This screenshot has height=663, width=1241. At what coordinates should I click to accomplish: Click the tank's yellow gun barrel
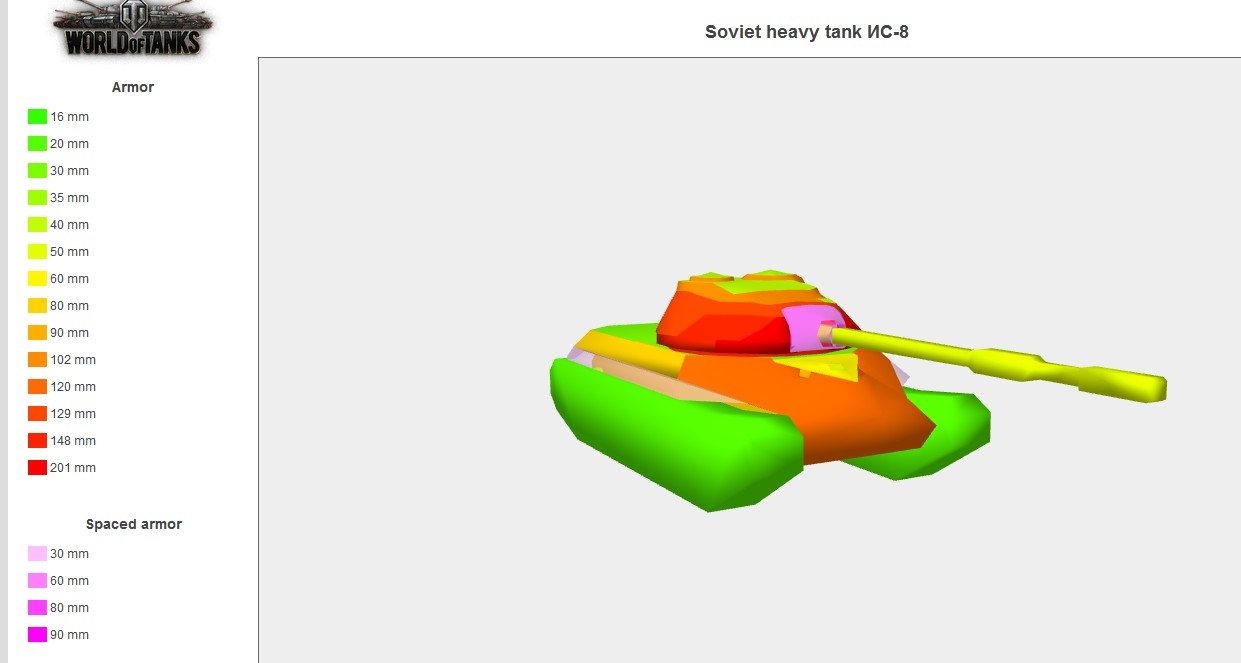point(1000,360)
